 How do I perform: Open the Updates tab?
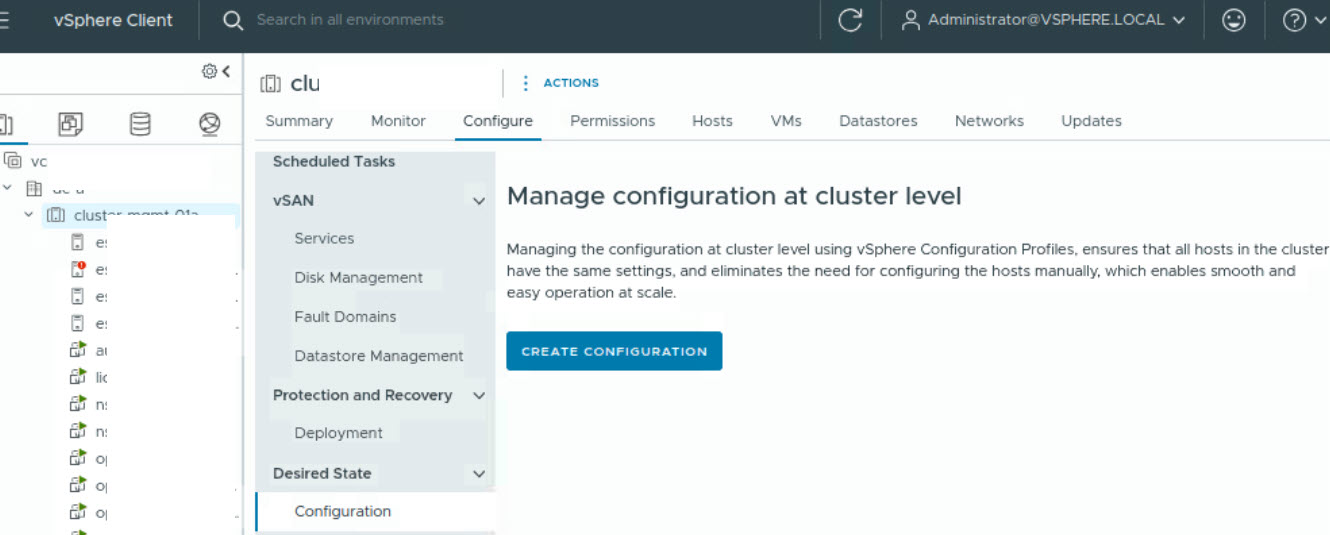[1091, 121]
